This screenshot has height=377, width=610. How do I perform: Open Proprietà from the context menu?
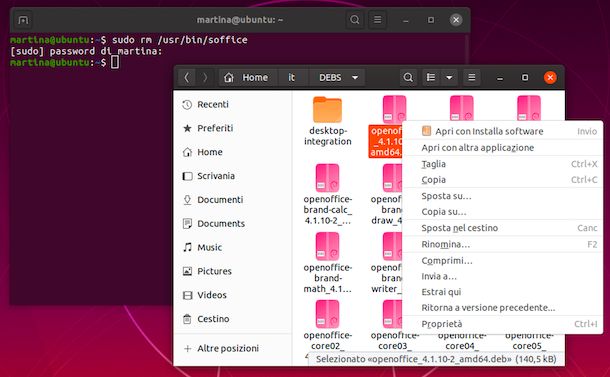pyautogui.click(x=503, y=324)
